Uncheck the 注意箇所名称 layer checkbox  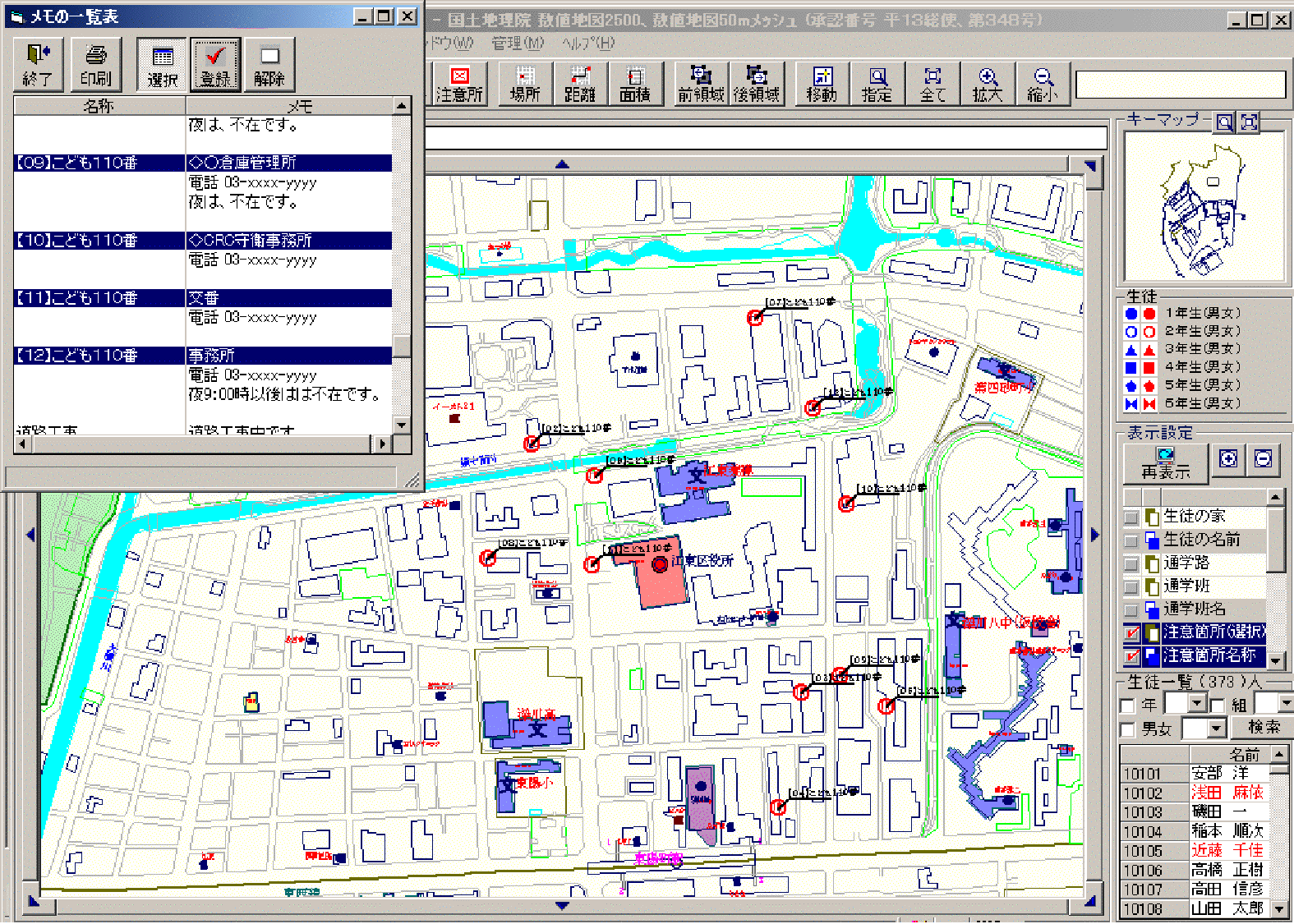point(1131,655)
